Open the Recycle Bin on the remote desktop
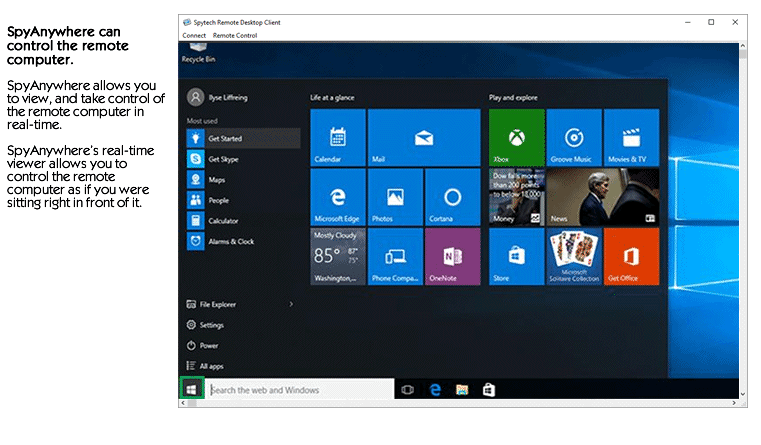 tap(198, 53)
